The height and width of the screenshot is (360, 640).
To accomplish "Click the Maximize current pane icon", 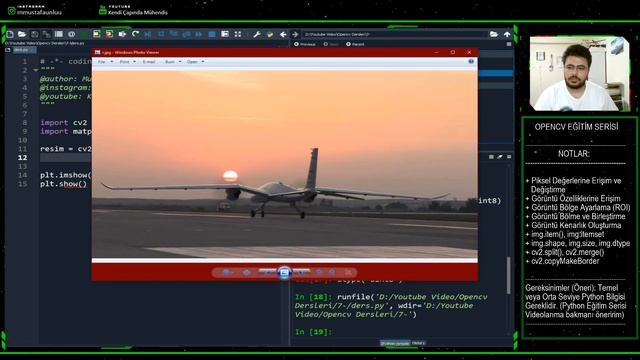I will [x=225, y=35].
